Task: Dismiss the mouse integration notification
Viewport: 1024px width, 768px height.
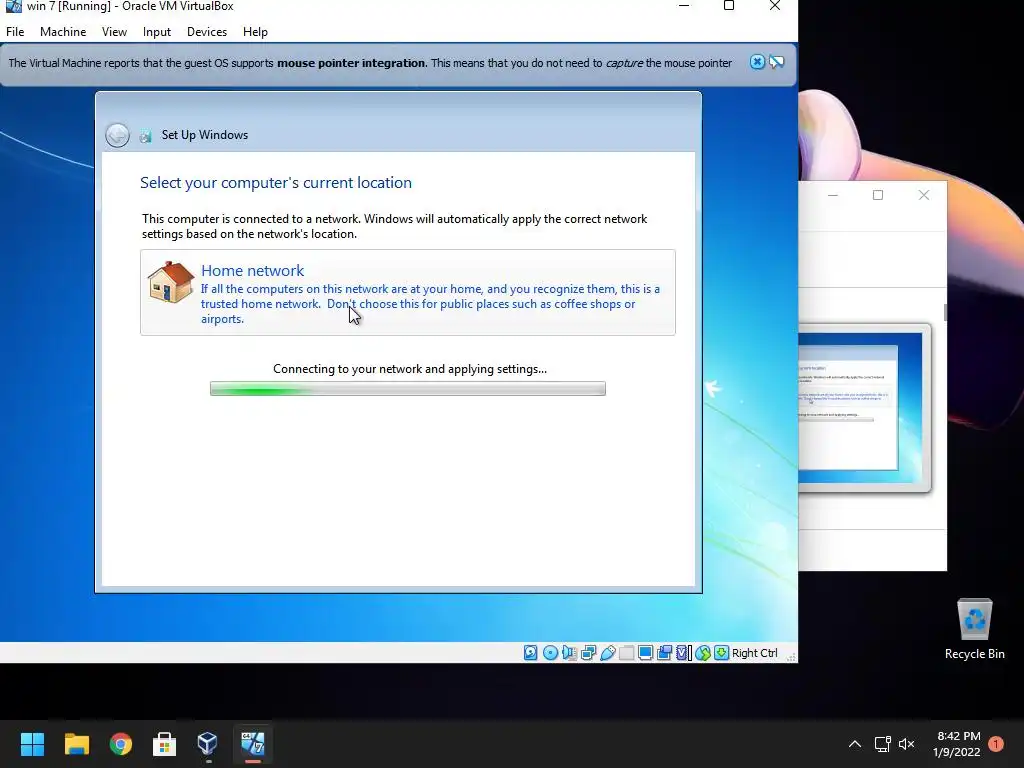Action: pyautogui.click(x=757, y=62)
